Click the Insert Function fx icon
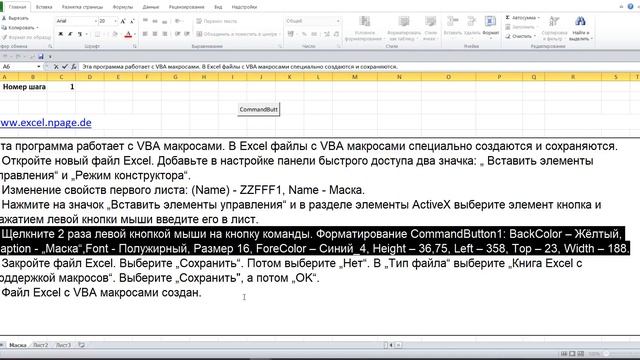The width and height of the screenshot is (640, 360). [x=73, y=67]
